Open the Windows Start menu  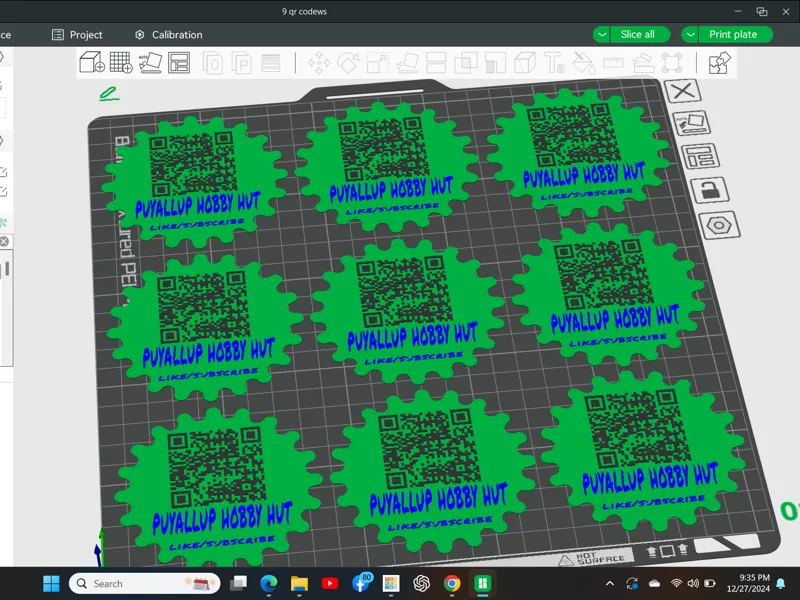[x=51, y=583]
